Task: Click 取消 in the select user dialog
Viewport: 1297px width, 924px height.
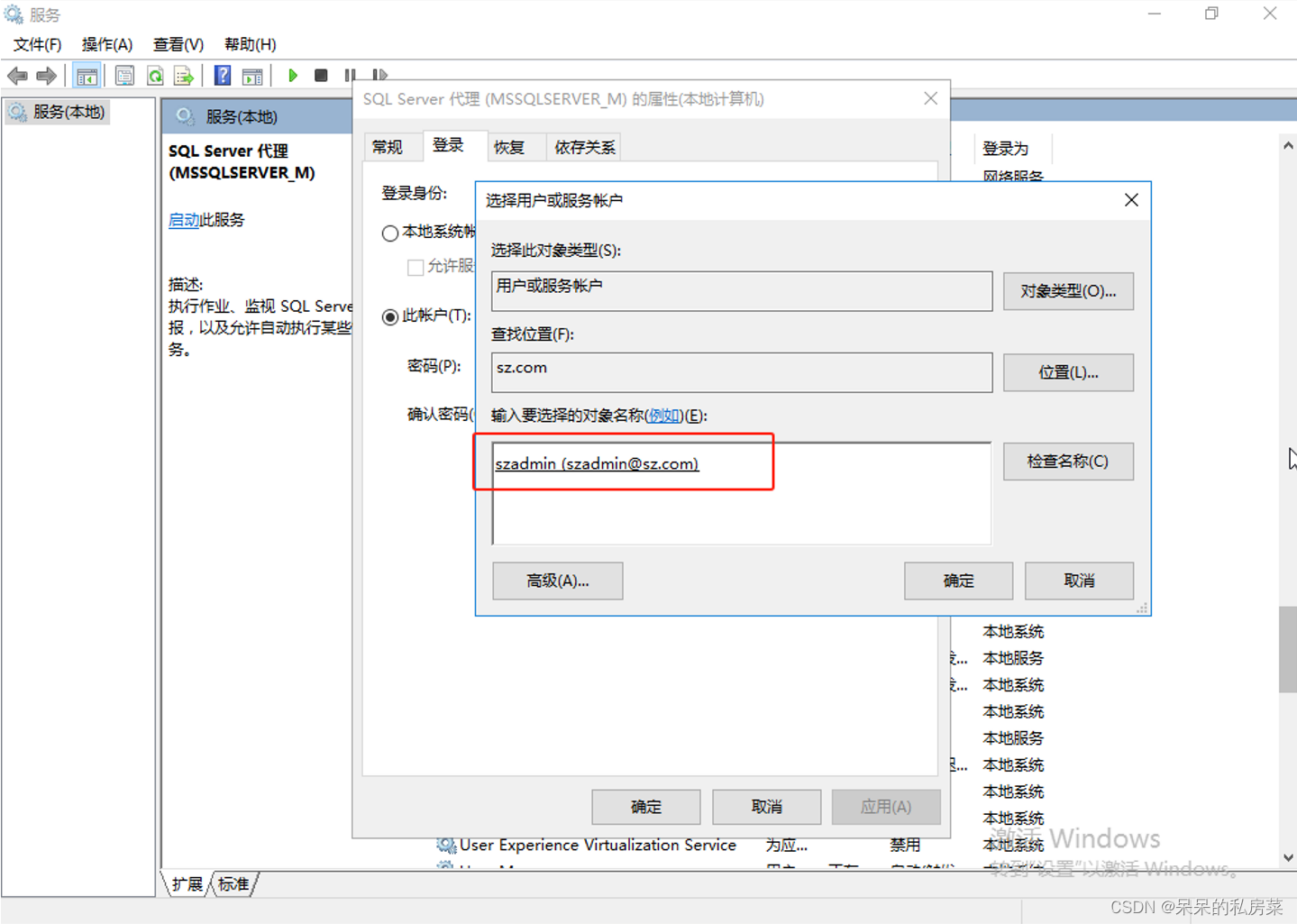Action: 1079,581
